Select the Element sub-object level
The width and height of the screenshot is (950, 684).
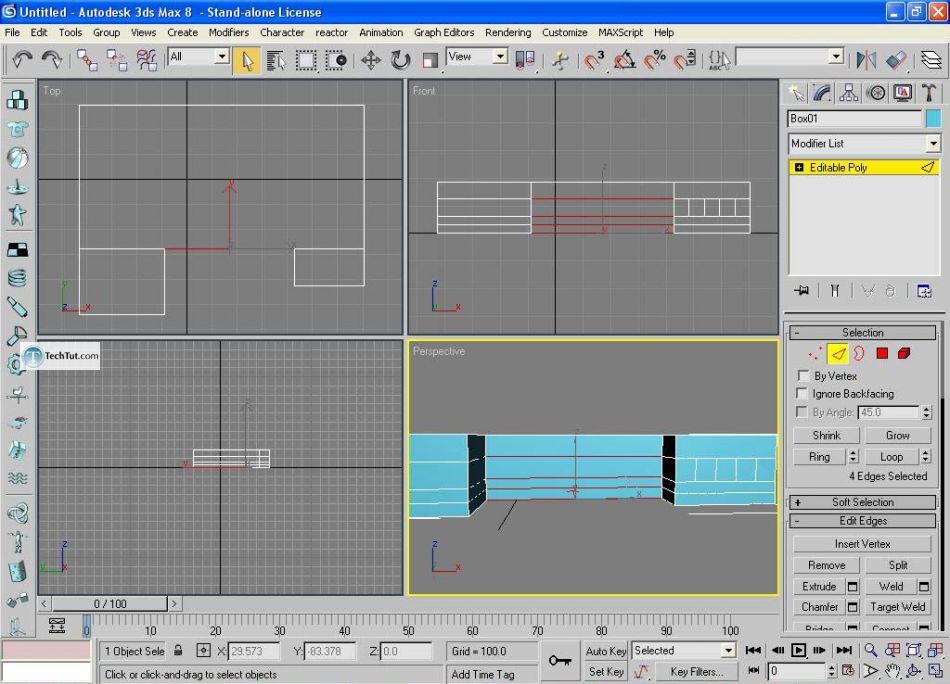point(904,353)
